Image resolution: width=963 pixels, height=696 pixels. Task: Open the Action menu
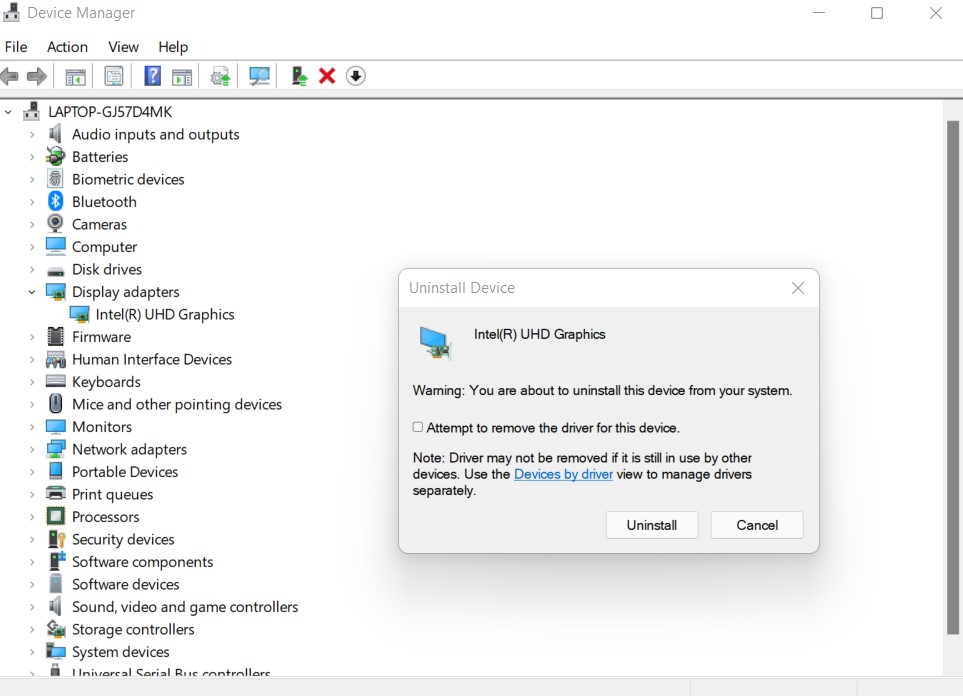pos(67,47)
